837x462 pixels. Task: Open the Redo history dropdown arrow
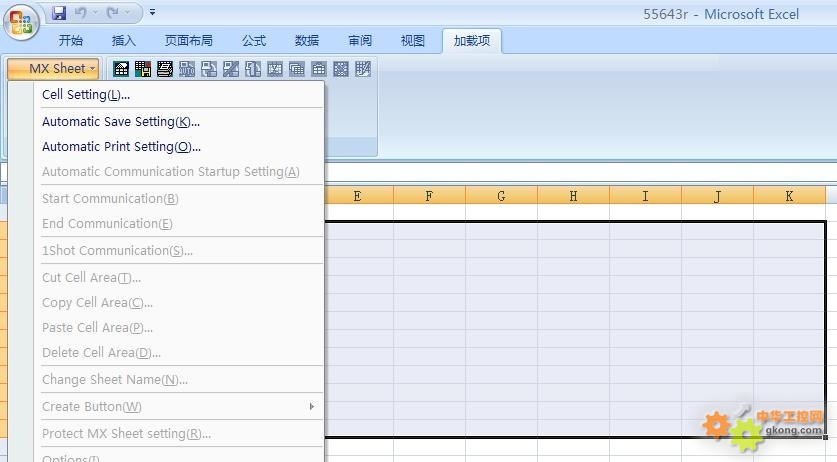(128, 12)
